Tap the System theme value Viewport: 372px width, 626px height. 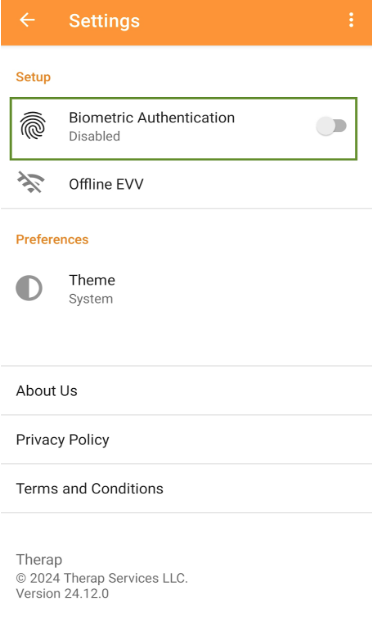tap(91, 299)
